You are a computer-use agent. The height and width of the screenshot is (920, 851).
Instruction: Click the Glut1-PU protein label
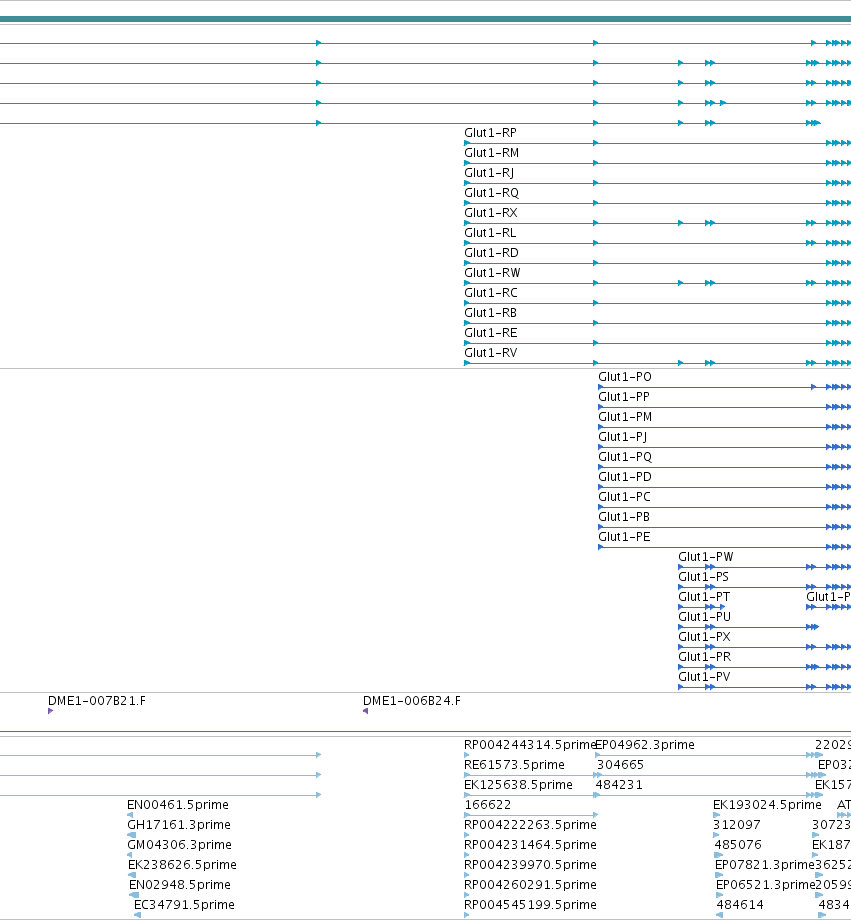704,616
